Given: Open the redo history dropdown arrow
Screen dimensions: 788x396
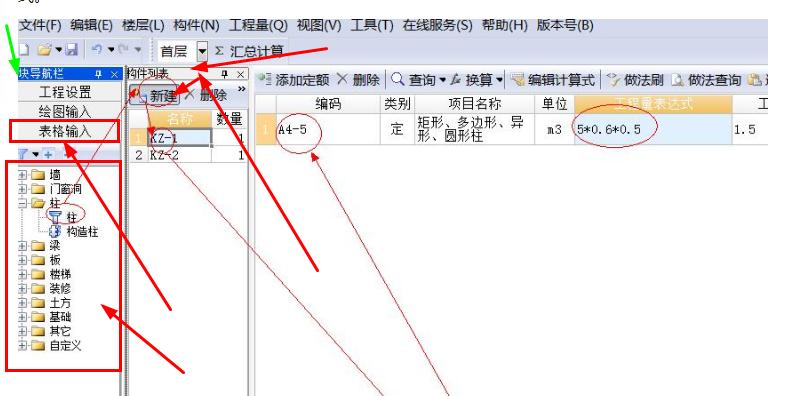Looking at the screenshot, I should pos(138,49).
